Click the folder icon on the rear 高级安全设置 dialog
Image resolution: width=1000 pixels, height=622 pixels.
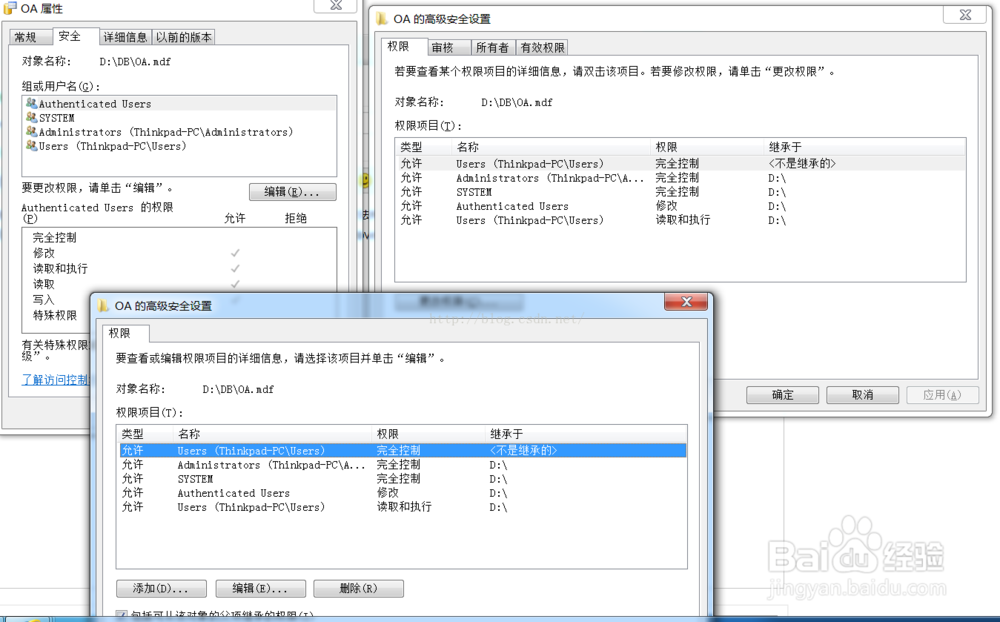[x=380, y=16]
